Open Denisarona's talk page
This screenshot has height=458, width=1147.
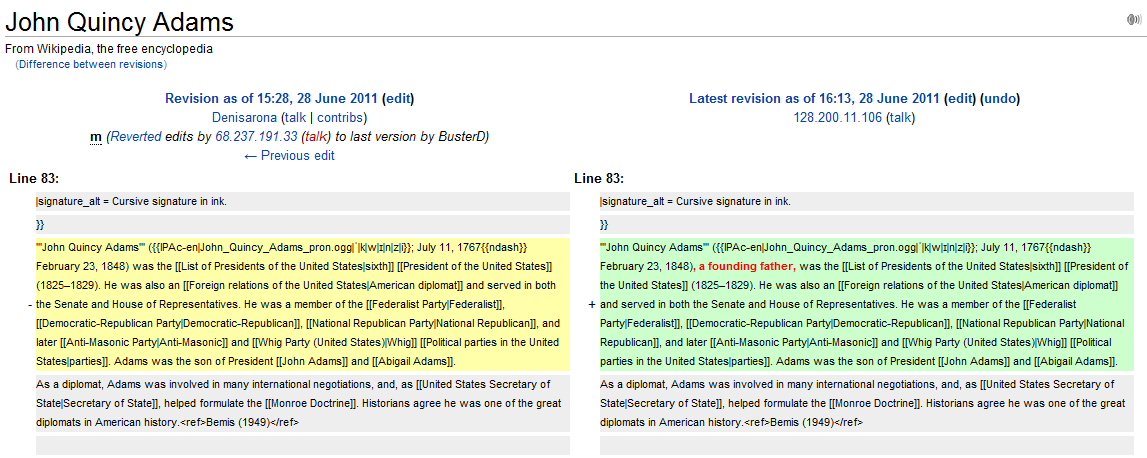tap(294, 118)
